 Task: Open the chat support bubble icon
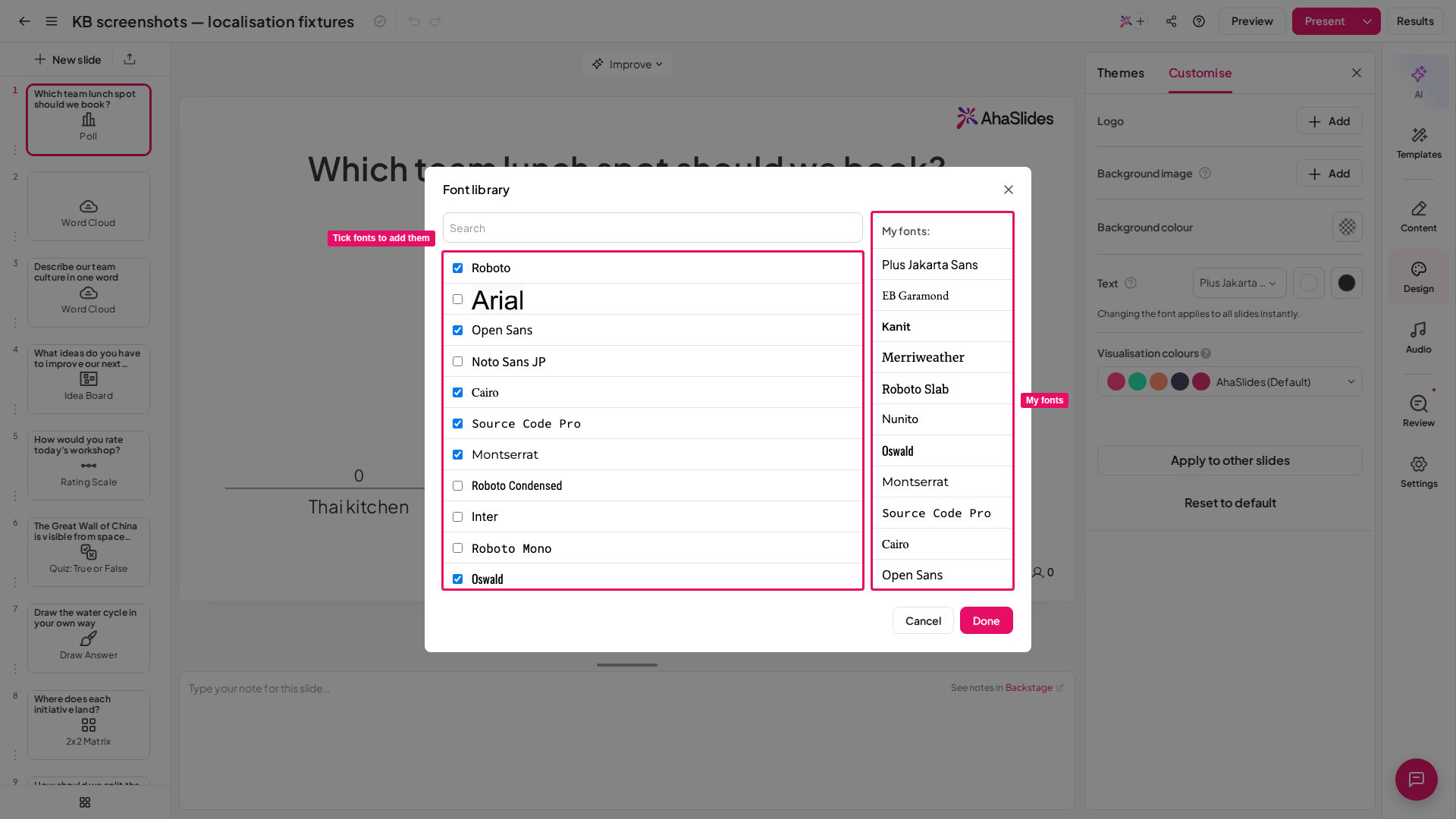pyautogui.click(x=1416, y=779)
